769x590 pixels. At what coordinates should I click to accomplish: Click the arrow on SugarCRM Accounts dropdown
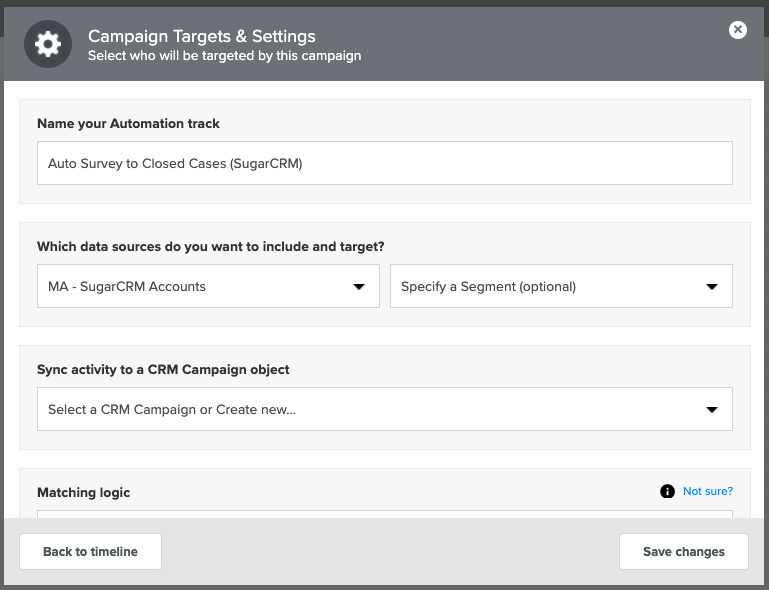click(359, 286)
